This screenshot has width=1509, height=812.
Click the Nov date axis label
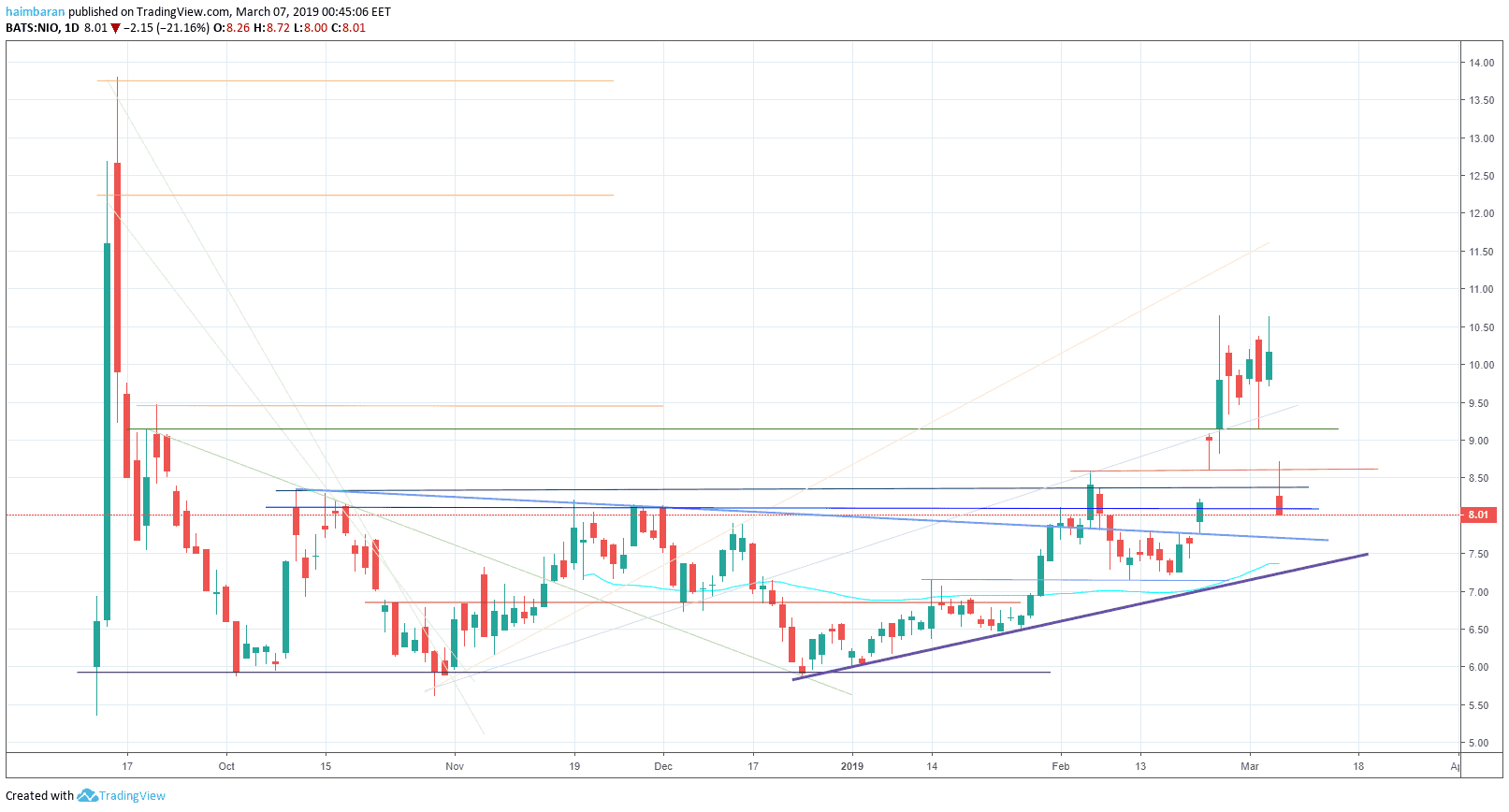(x=455, y=766)
